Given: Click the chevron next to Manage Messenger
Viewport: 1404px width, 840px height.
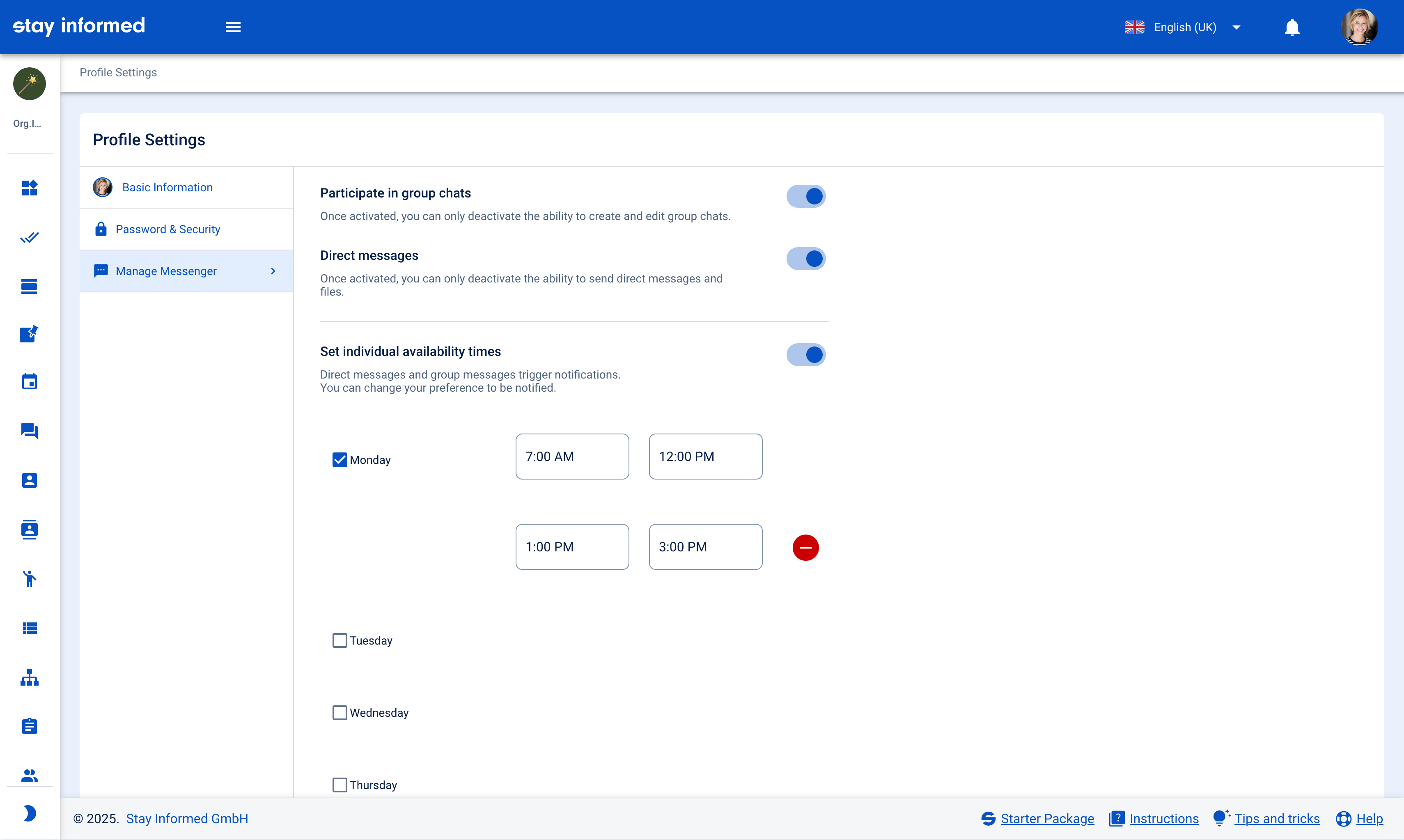Looking at the screenshot, I should tap(273, 271).
